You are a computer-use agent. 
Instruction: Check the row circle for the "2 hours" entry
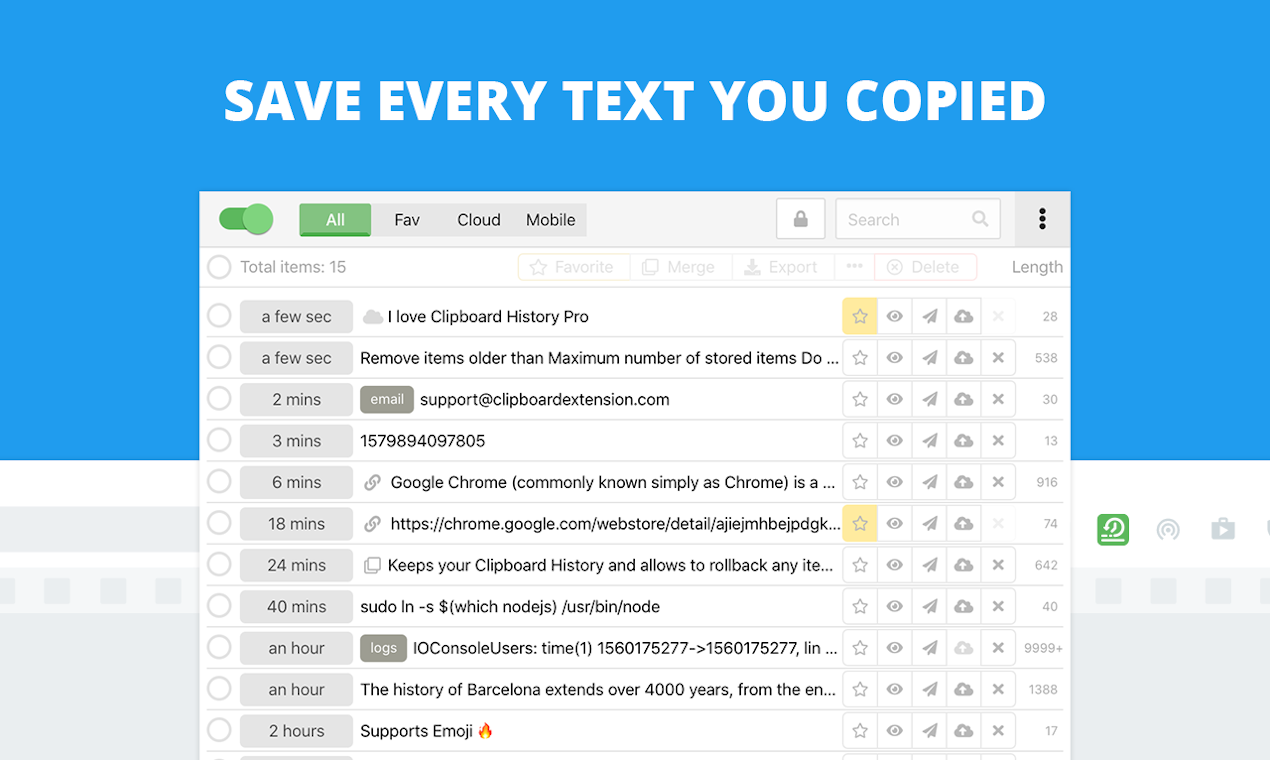(x=219, y=731)
